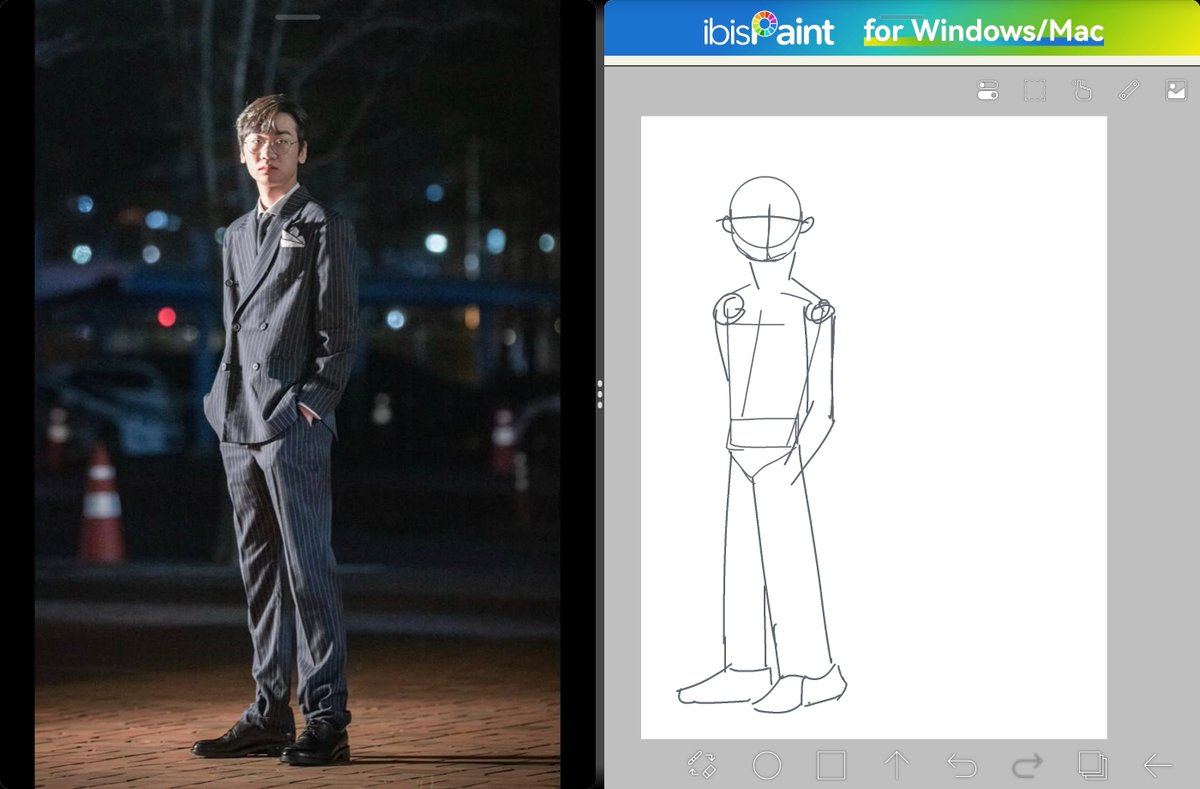Switch brush and eraser with bottom-left icon

(702, 766)
